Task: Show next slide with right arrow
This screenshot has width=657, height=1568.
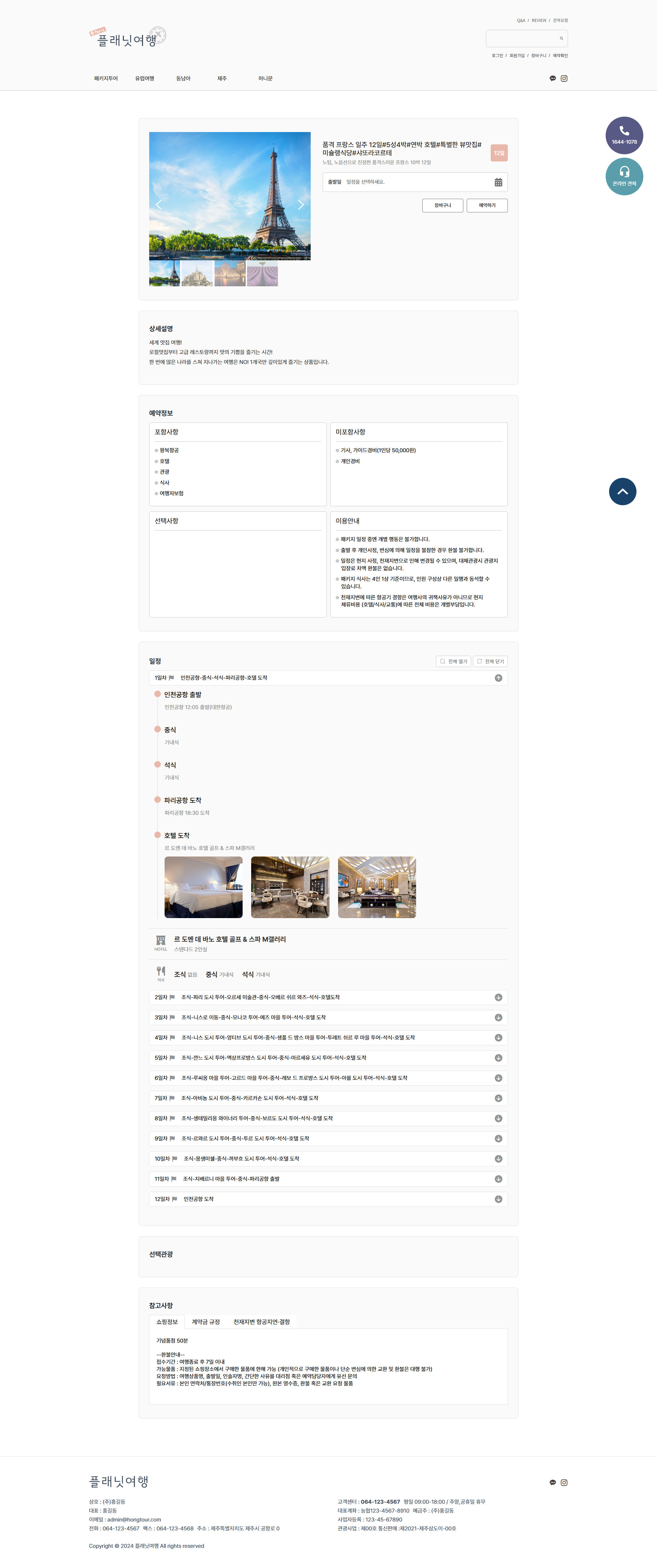Action: coord(300,205)
